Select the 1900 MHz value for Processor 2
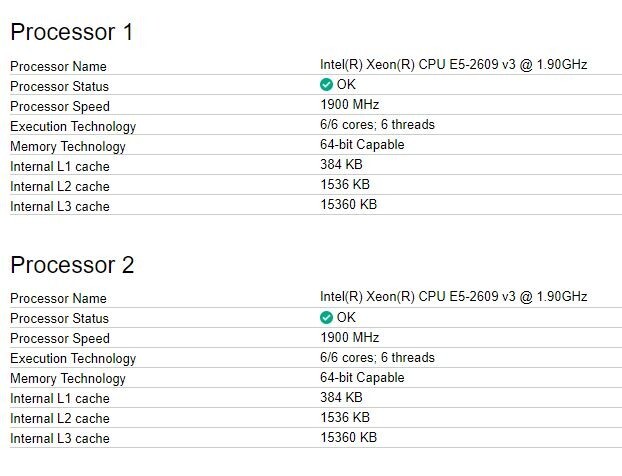The height and width of the screenshot is (476, 622). tap(349, 337)
